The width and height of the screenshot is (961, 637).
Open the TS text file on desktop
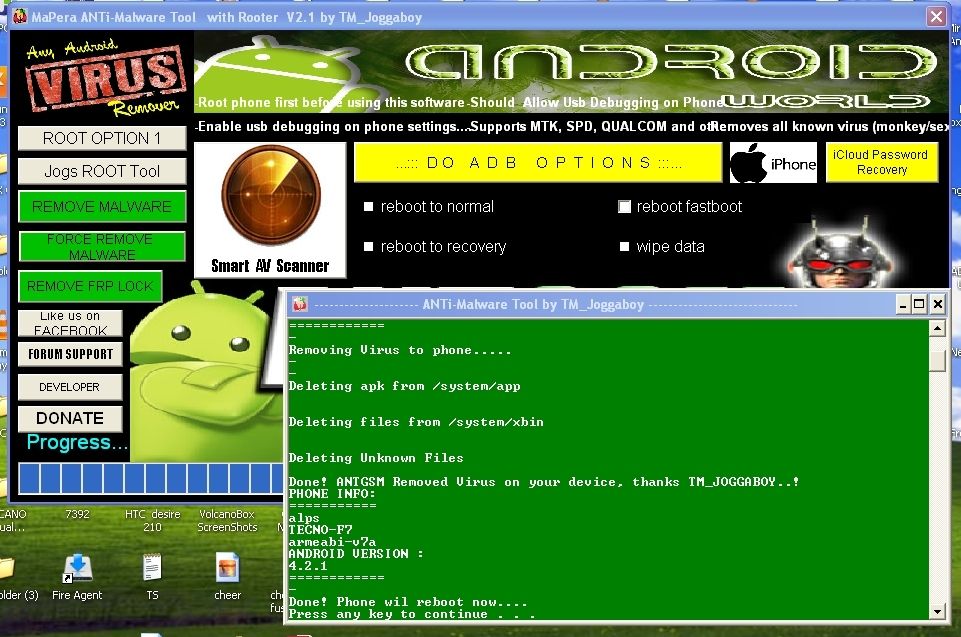(x=152, y=569)
